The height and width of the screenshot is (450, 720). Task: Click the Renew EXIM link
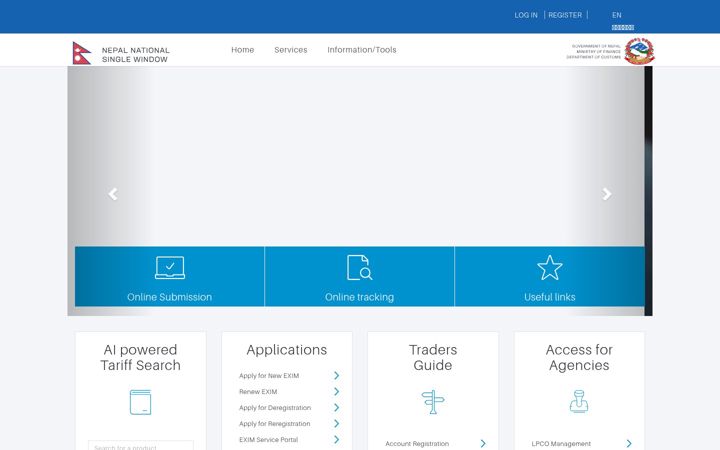tap(258, 392)
